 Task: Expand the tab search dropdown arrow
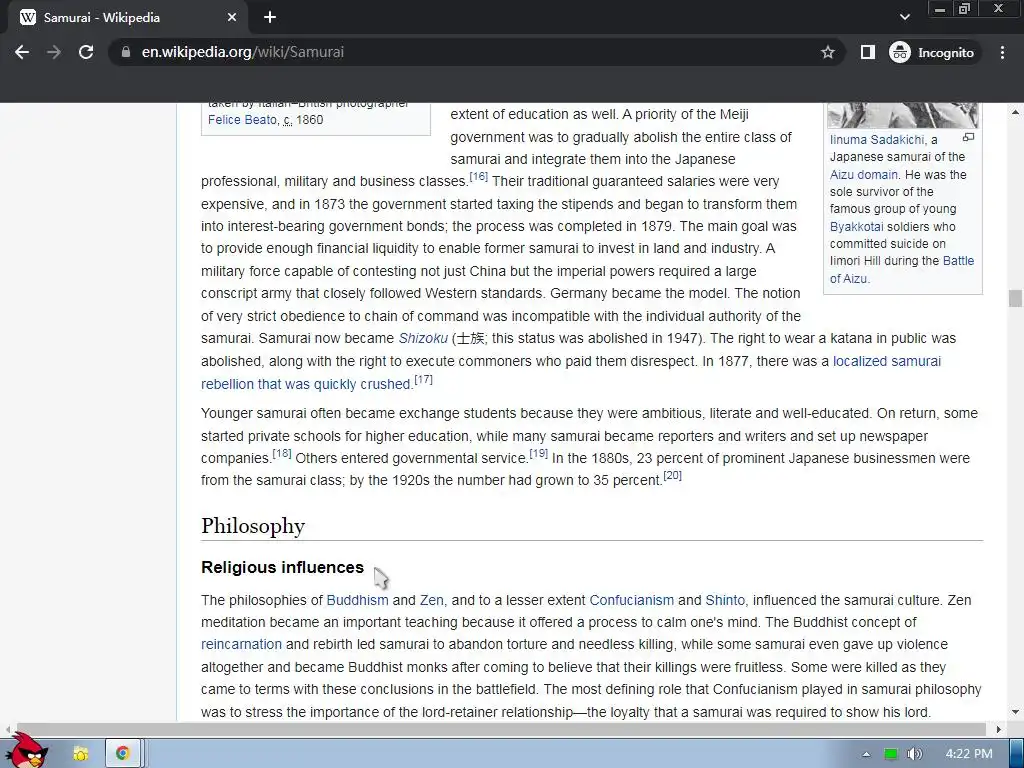click(x=904, y=17)
